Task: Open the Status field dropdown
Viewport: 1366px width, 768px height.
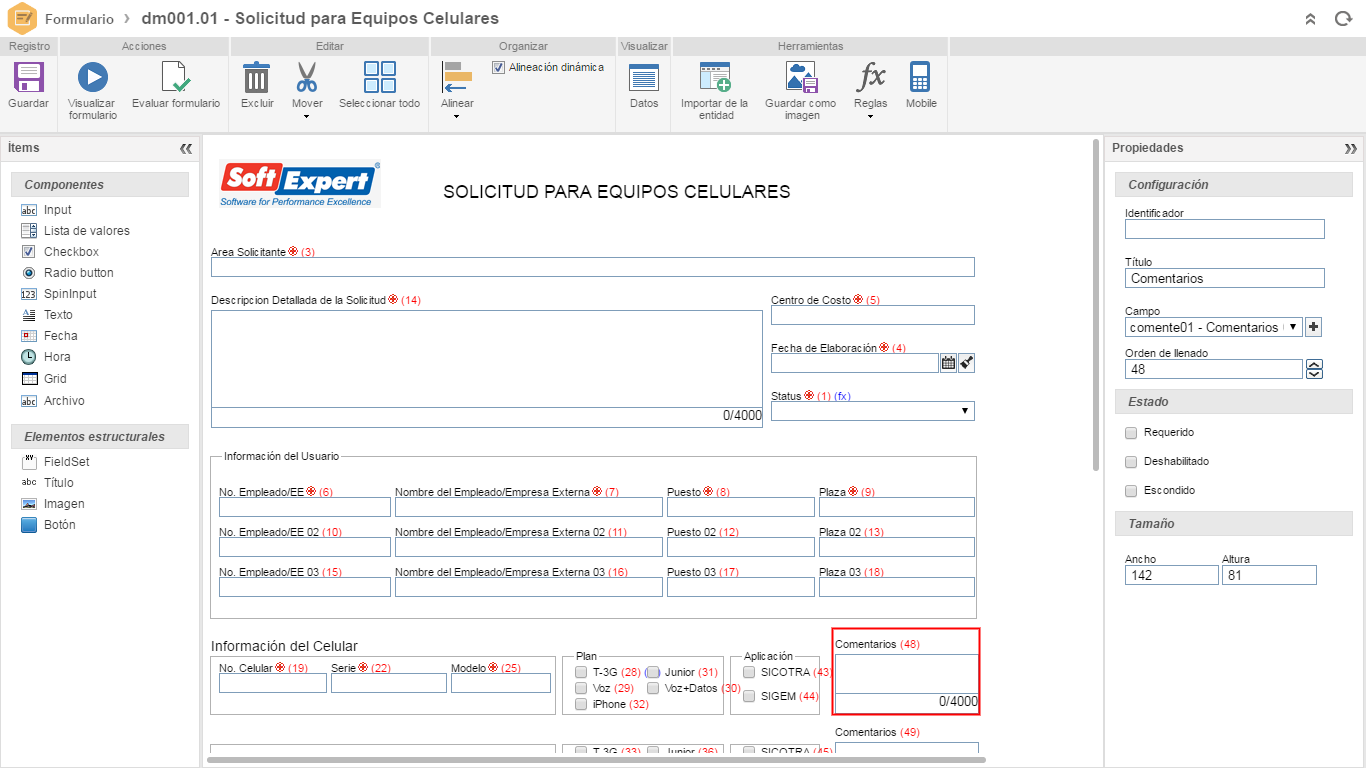Action: pyautogui.click(x=963, y=410)
